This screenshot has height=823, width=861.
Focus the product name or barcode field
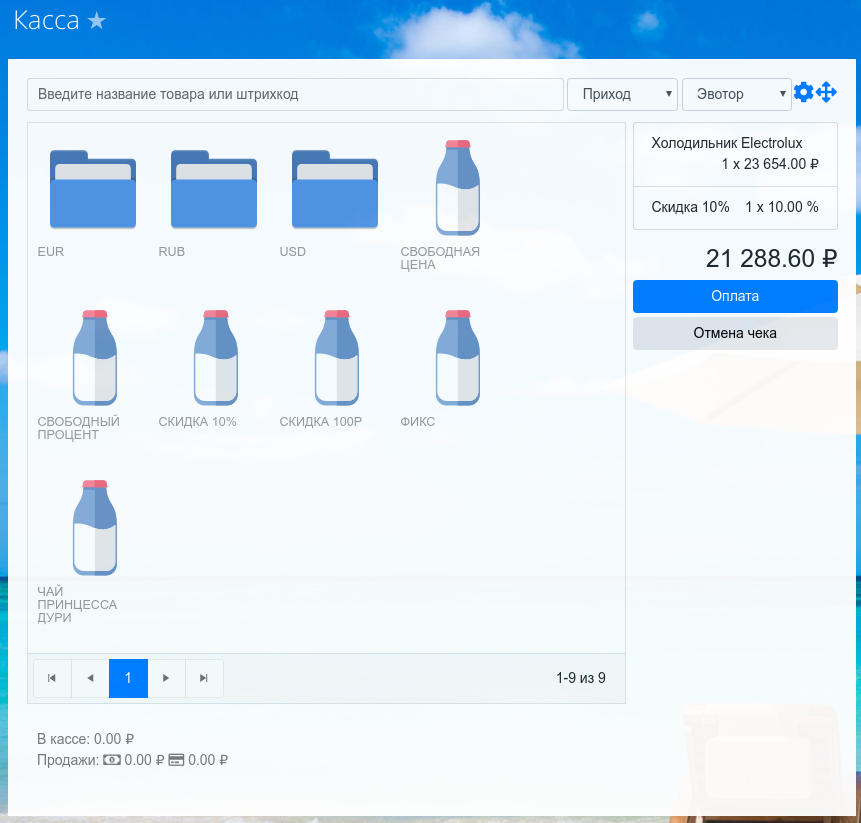pos(295,94)
